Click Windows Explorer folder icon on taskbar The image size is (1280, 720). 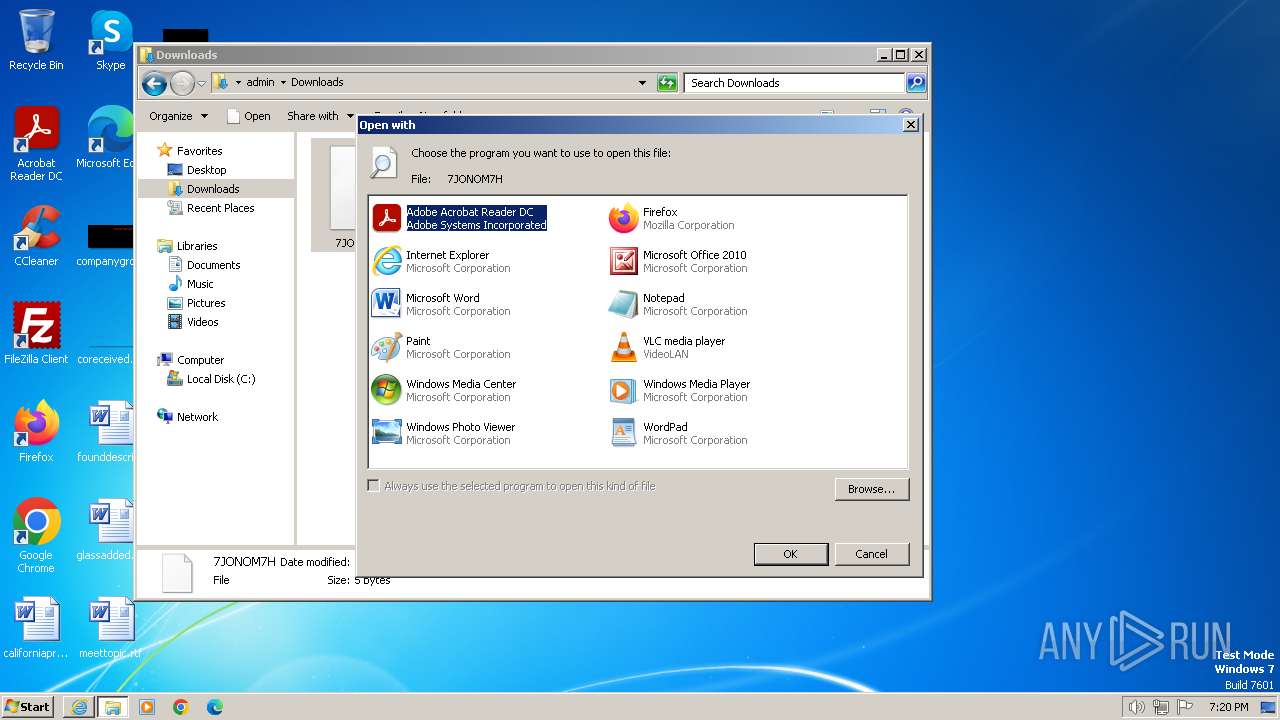[x=112, y=707]
